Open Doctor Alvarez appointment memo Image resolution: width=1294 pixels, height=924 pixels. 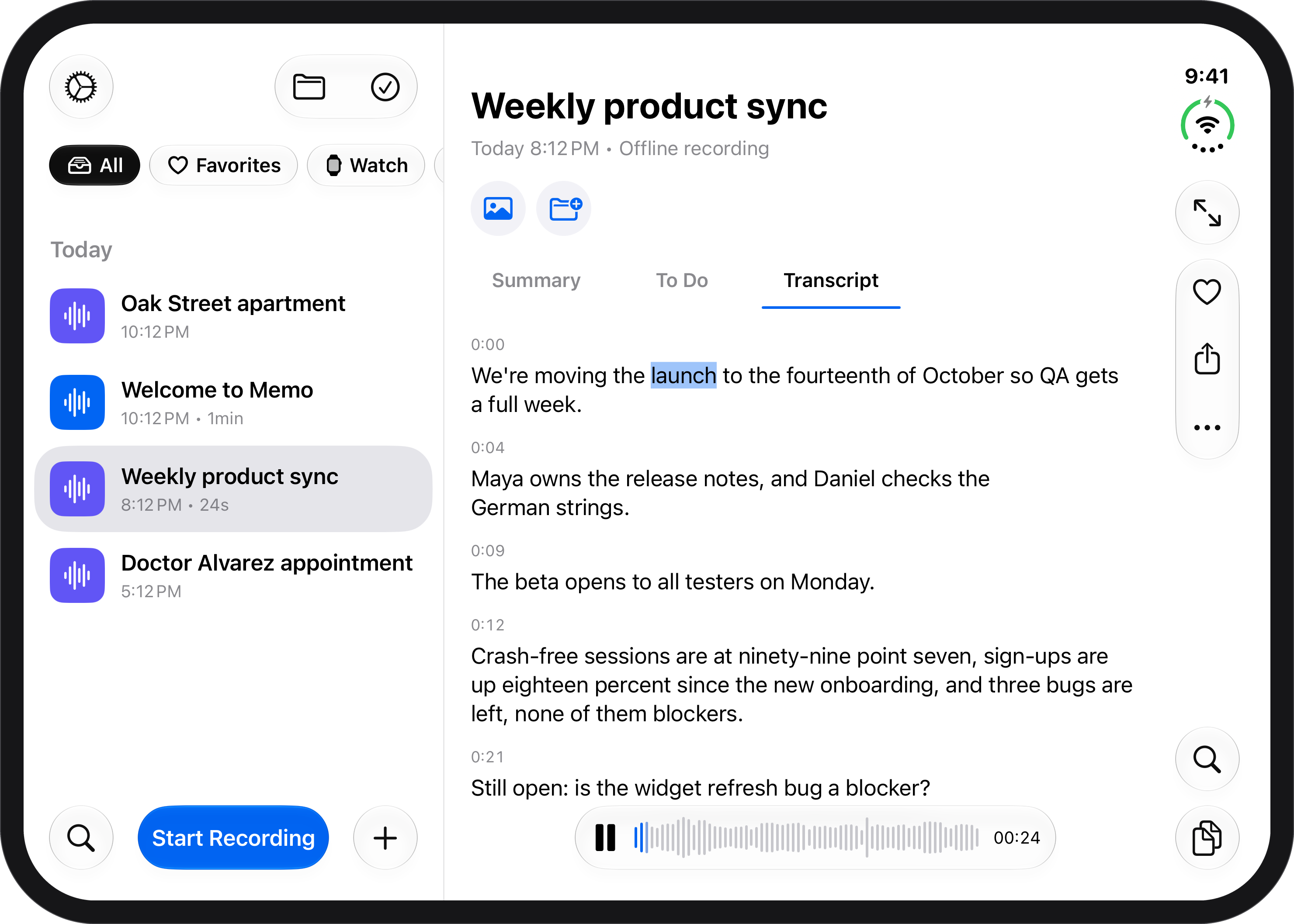tap(233, 576)
